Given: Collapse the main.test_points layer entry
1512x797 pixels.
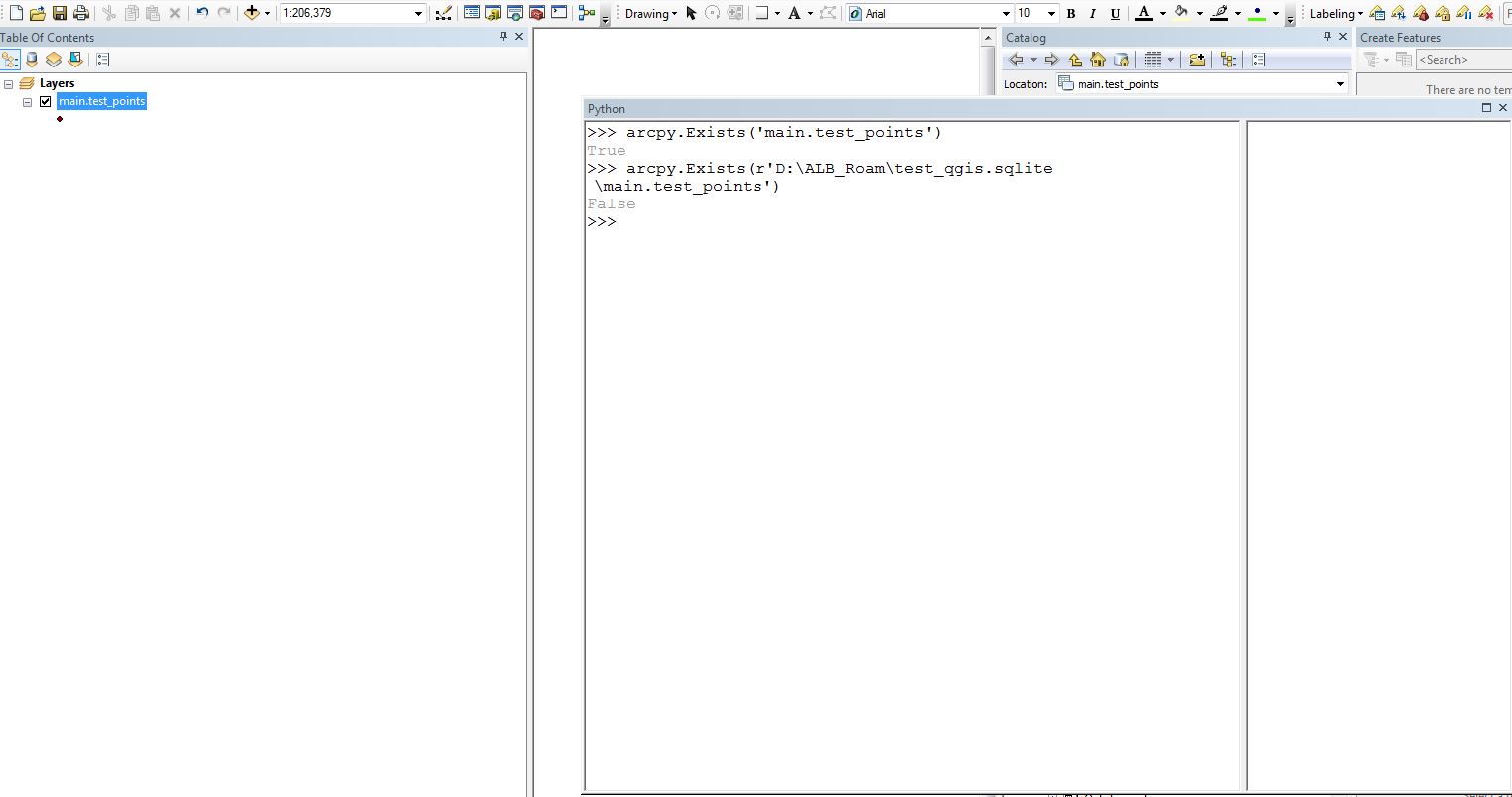Looking at the screenshot, I should (x=28, y=101).
